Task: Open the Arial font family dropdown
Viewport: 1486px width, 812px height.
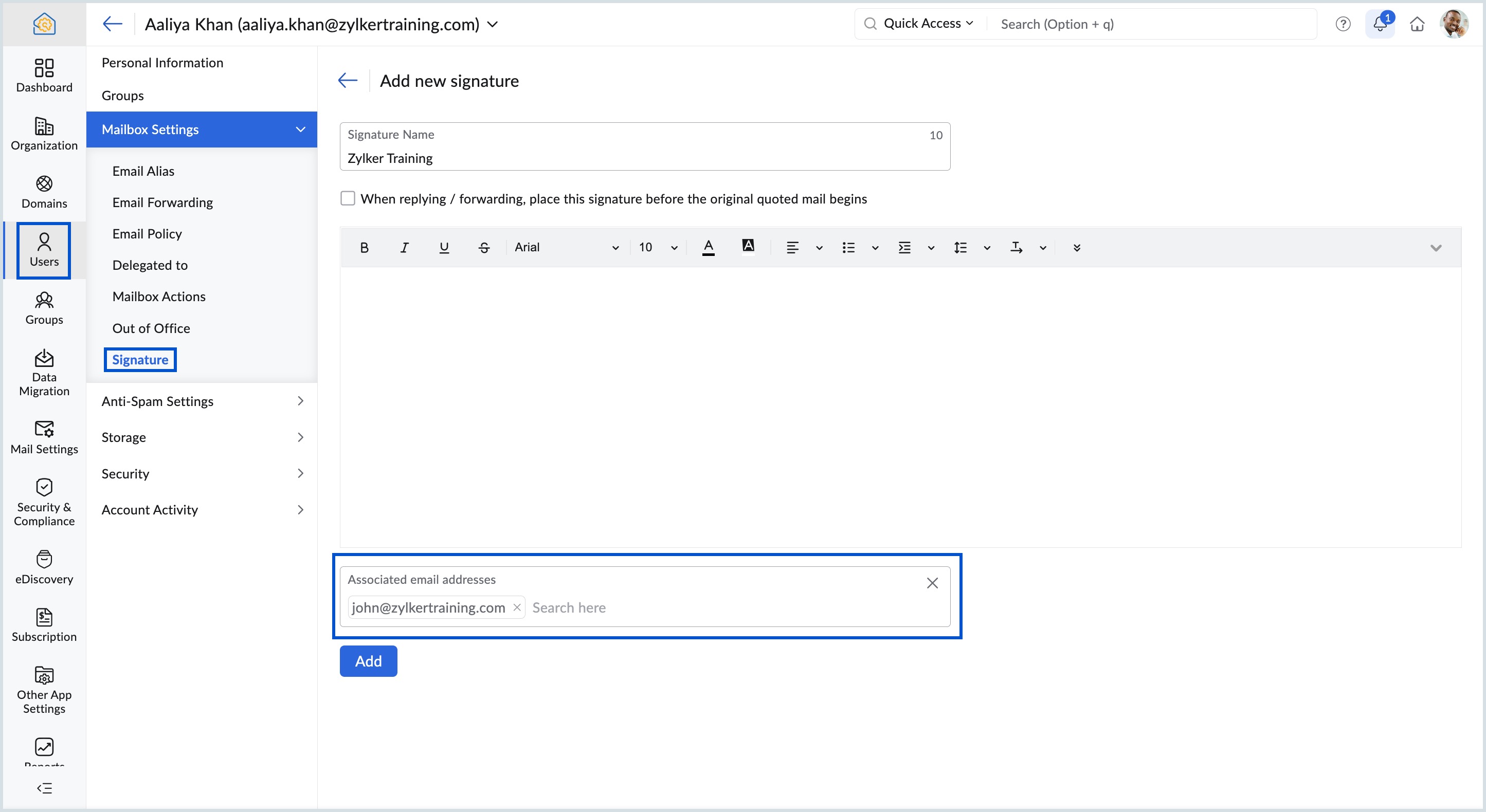Action: pyautogui.click(x=566, y=247)
